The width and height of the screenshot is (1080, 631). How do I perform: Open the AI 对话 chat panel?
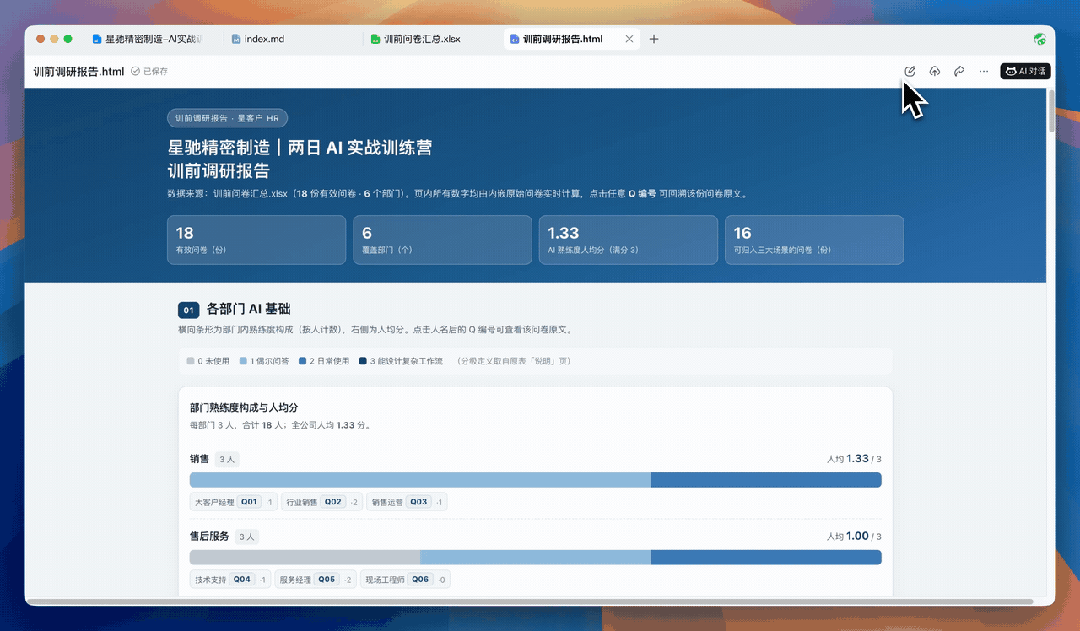[1025, 71]
